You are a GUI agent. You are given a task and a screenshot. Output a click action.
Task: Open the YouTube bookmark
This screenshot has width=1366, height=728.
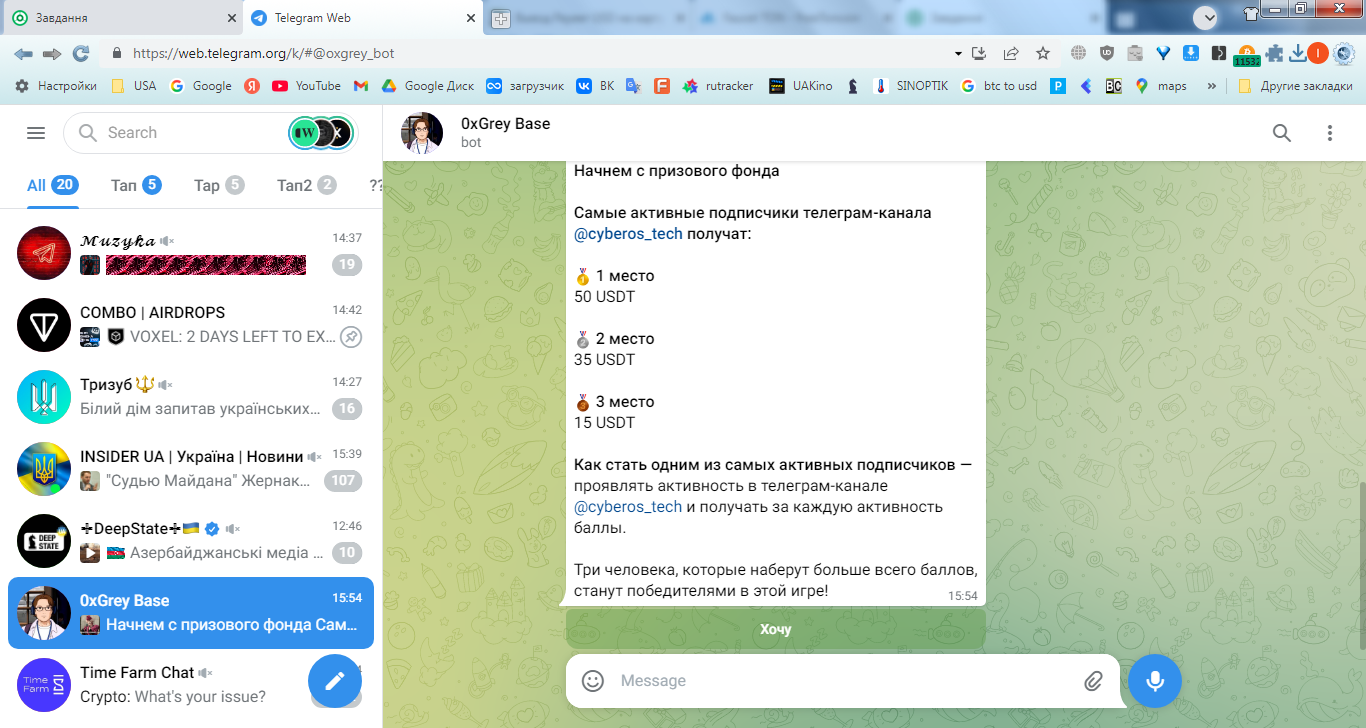(306, 86)
